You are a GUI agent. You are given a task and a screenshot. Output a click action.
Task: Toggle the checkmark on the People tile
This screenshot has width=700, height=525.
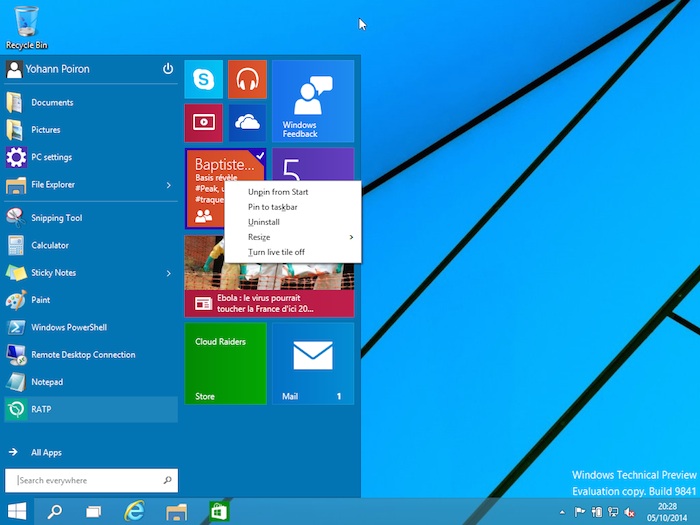coord(260,155)
